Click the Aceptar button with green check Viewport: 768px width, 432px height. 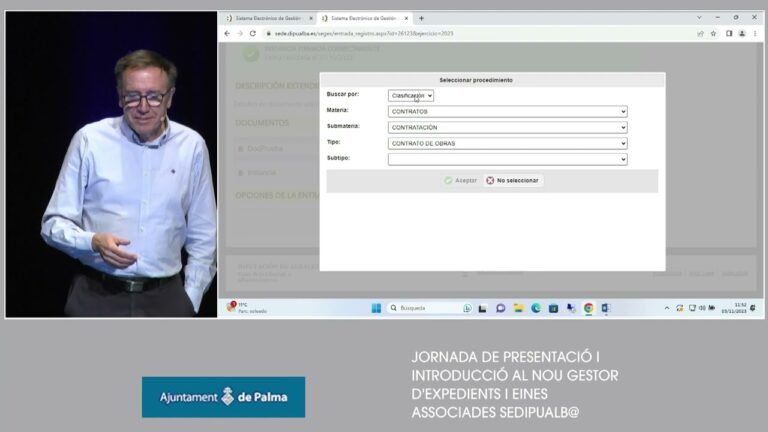point(460,181)
